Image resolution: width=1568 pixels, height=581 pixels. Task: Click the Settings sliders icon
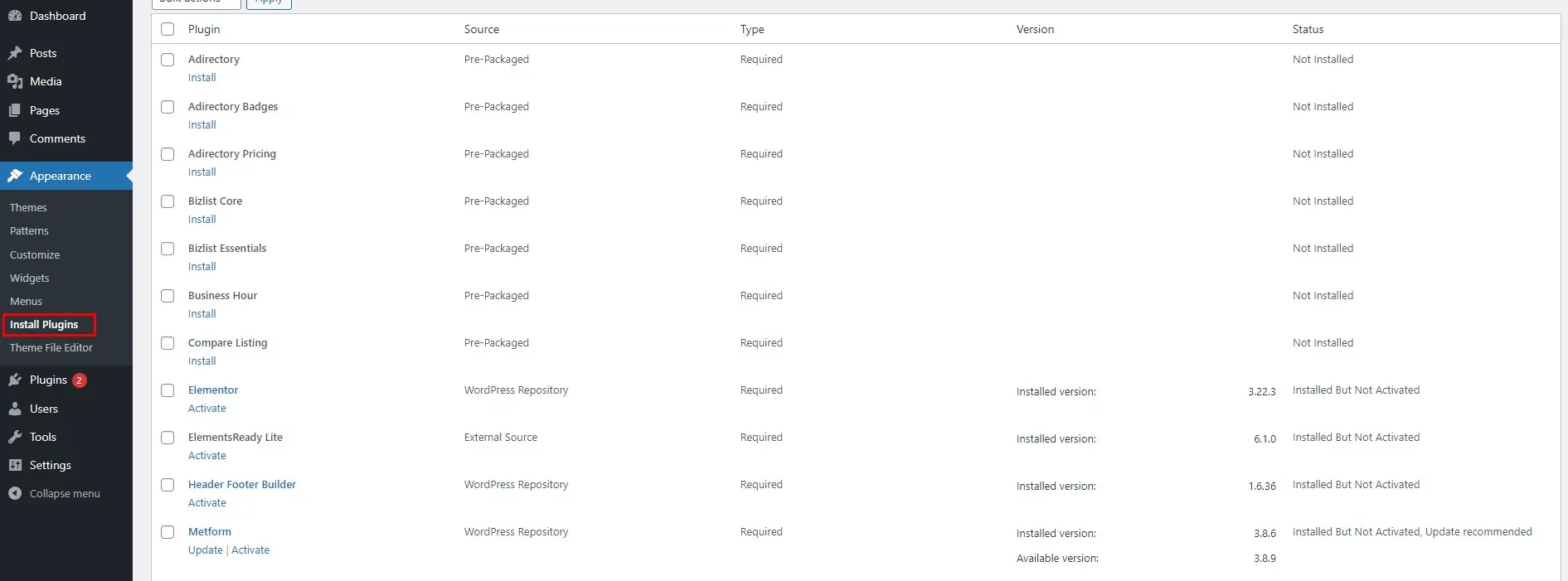[x=14, y=465]
